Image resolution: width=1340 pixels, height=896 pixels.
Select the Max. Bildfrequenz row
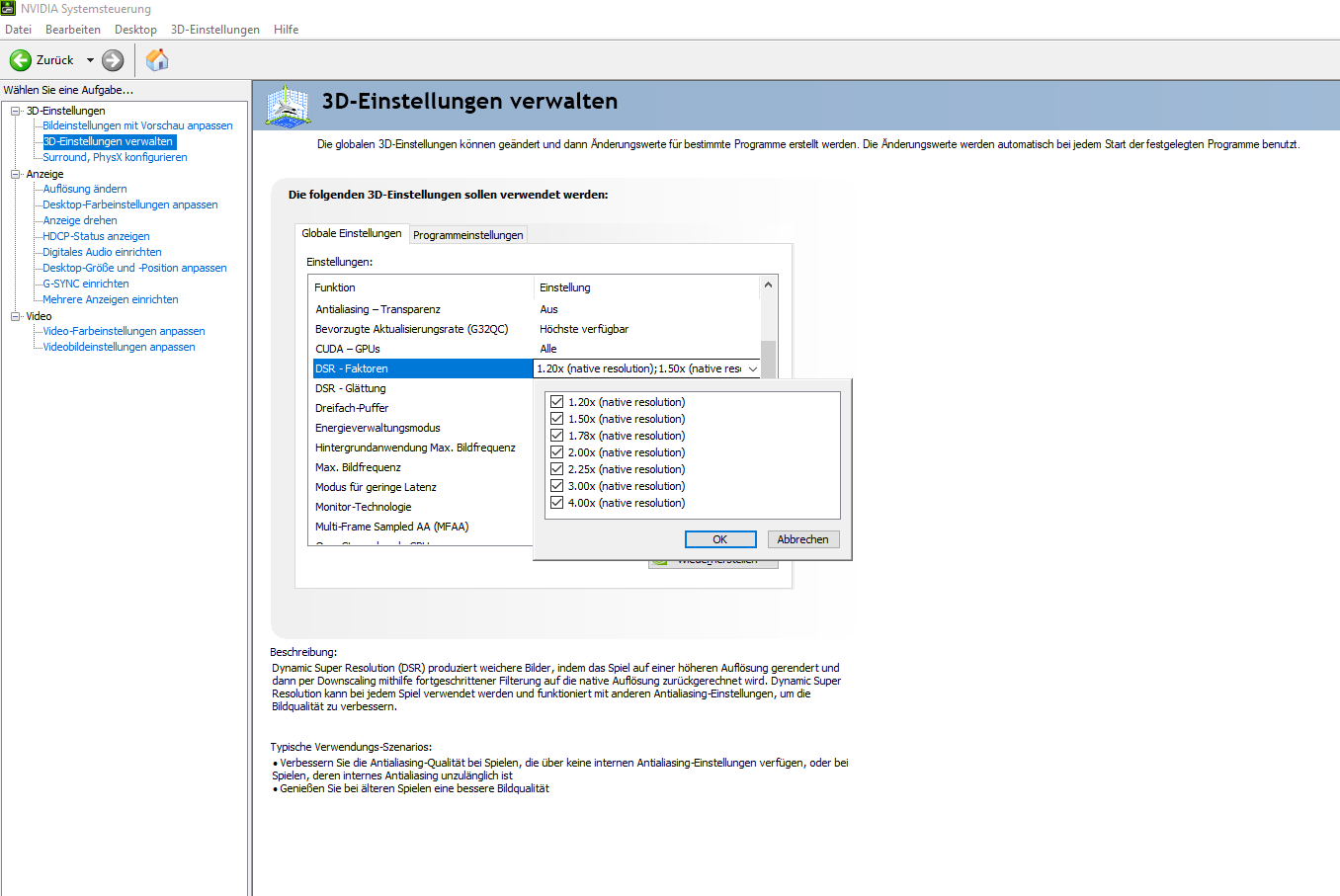pos(423,467)
